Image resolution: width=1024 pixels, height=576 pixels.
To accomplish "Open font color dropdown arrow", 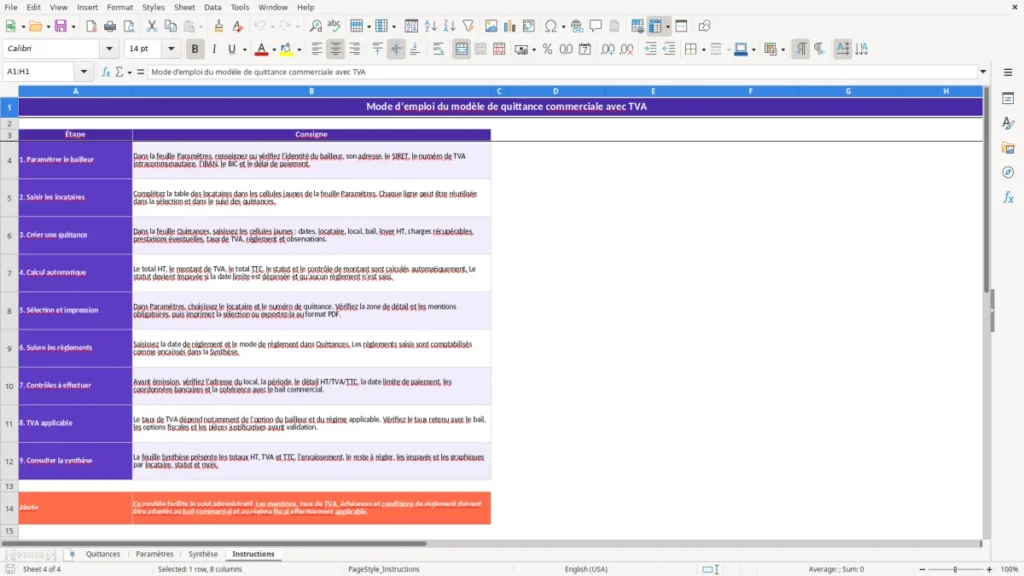I will 274,50.
